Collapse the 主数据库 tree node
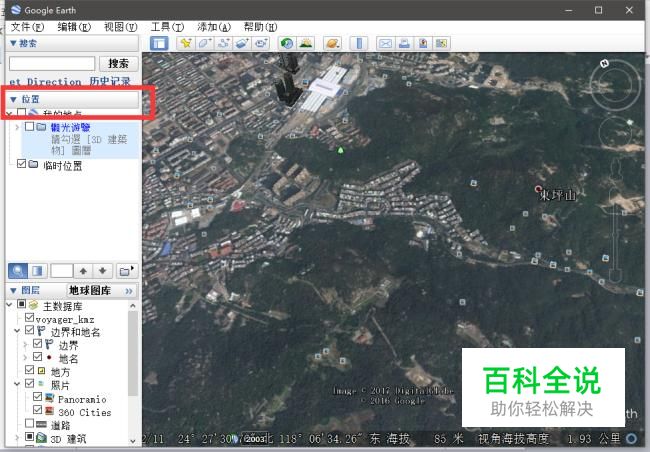 (x=10, y=305)
